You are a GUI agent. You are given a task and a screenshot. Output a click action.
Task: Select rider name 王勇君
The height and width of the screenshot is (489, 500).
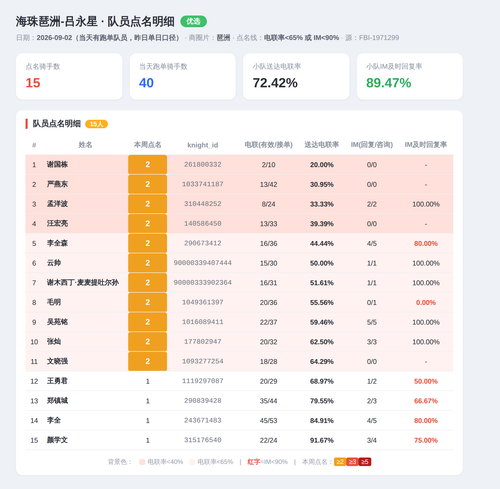click(x=57, y=381)
